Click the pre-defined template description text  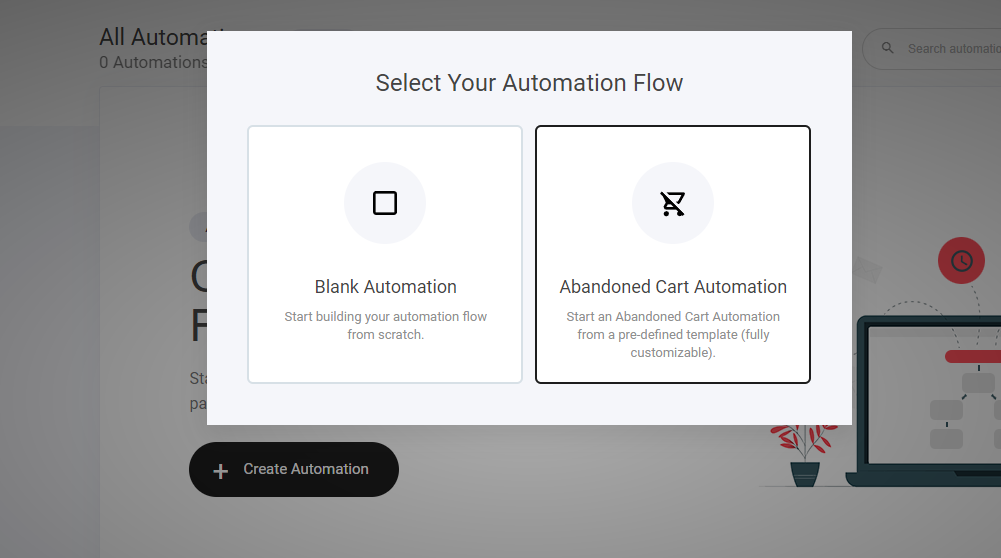[673, 334]
